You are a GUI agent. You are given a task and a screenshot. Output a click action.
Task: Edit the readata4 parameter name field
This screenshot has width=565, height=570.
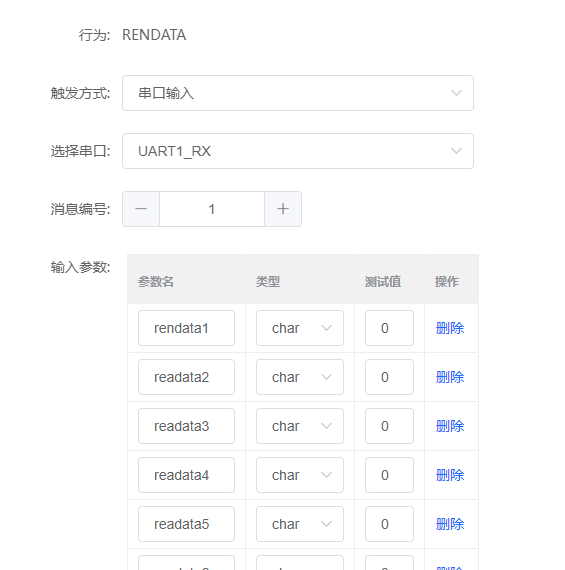coord(187,475)
